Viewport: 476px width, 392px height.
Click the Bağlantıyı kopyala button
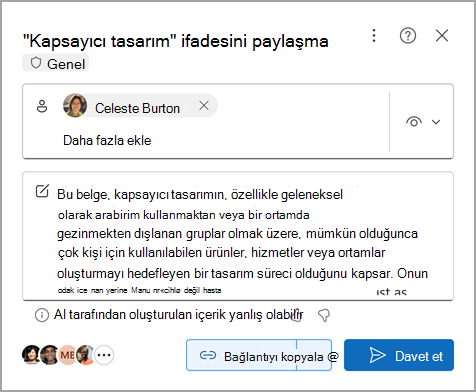pos(259,355)
